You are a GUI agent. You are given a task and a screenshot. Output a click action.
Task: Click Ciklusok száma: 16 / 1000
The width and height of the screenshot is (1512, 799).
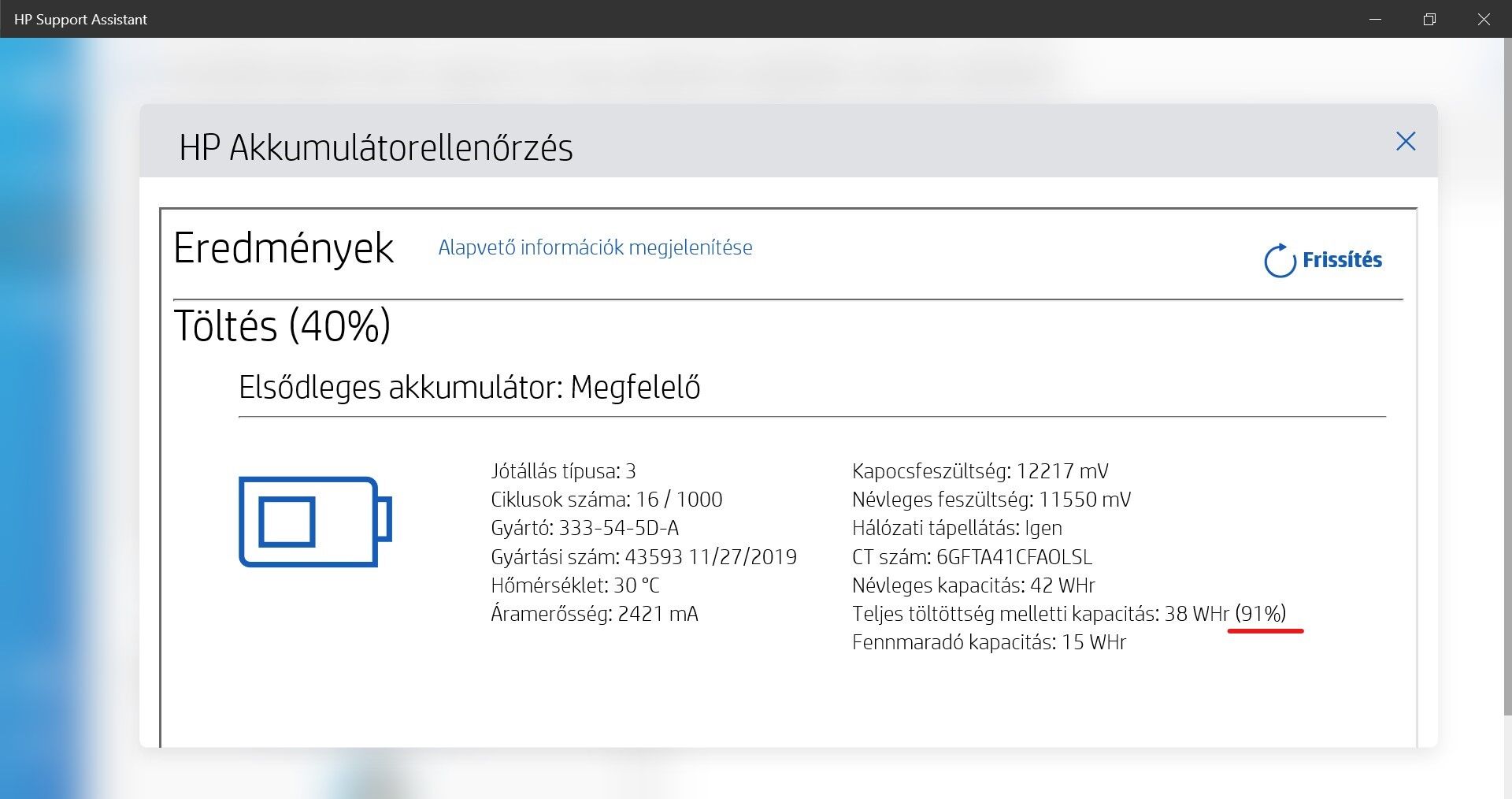click(x=606, y=500)
